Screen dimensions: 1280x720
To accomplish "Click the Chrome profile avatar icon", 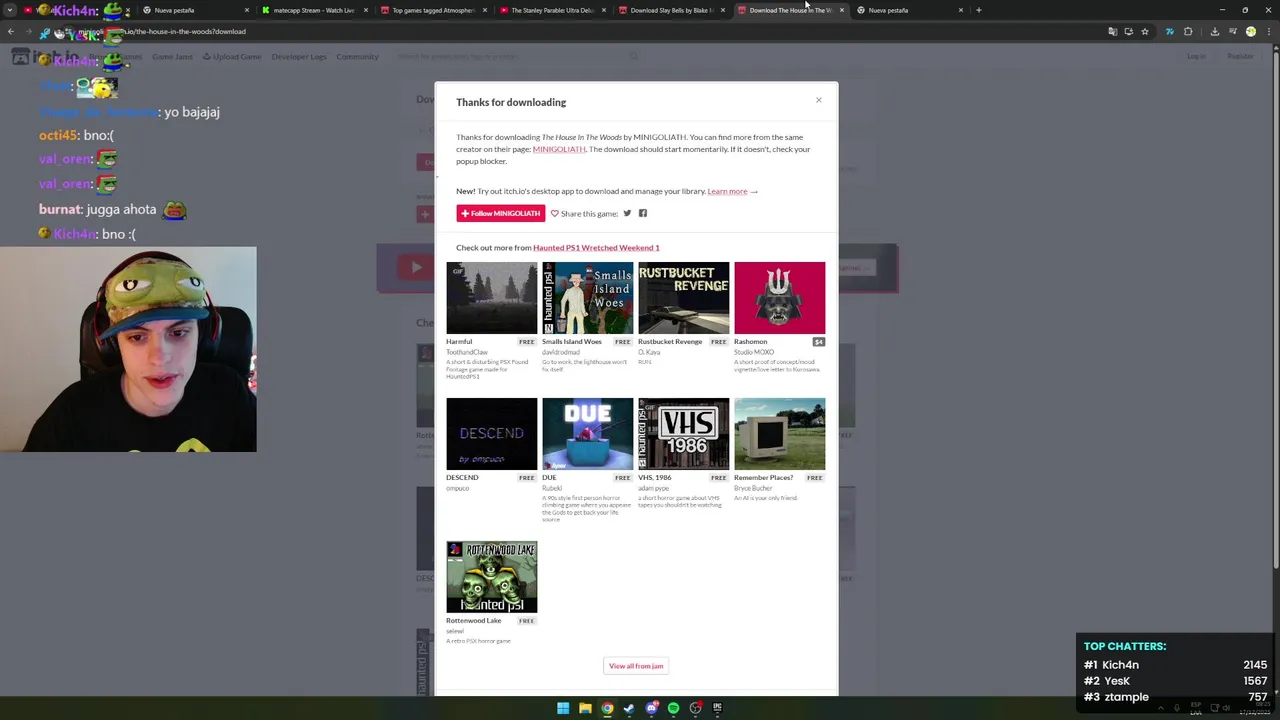I will pyautogui.click(x=1250, y=31).
